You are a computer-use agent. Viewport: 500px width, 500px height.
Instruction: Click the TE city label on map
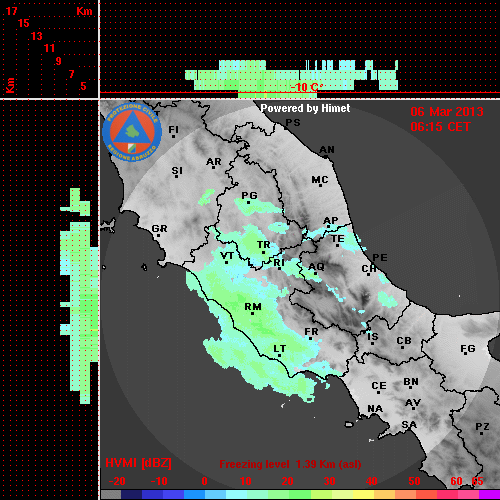pyautogui.click(x=338, y=239)
